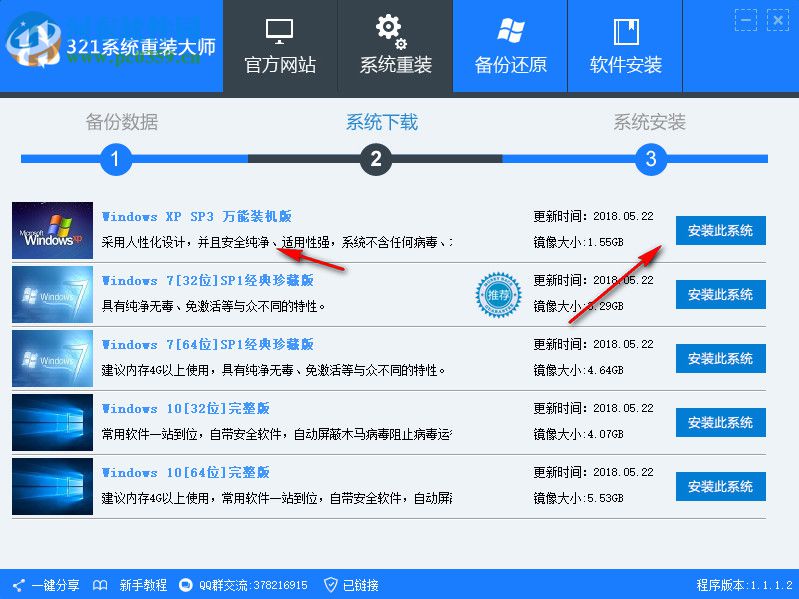Click 镜像大小:4.64GB text
Screen dimensions: 799x599
coord(578,370)
